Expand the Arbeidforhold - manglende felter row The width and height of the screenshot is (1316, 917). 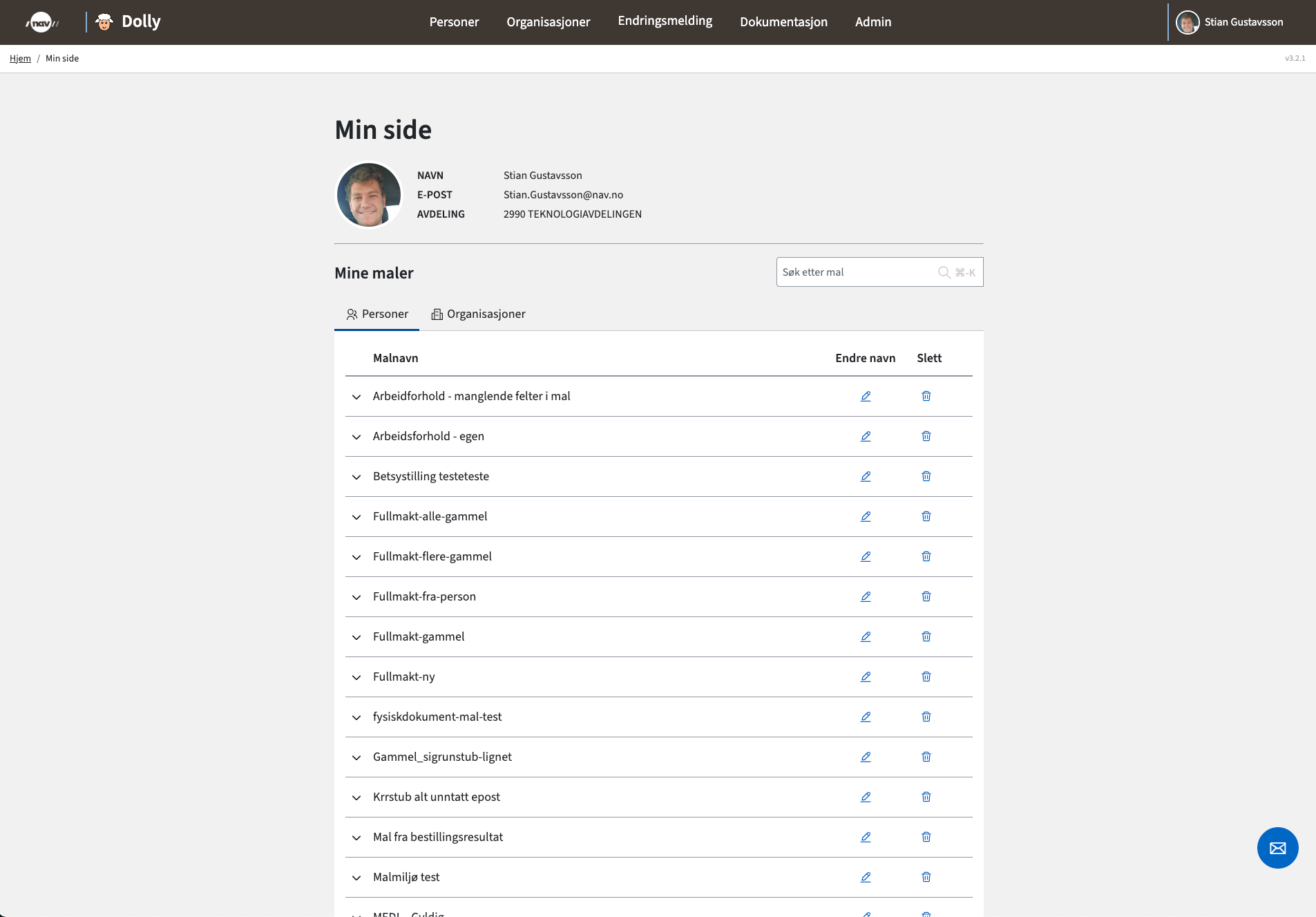(x=356, y=397)
